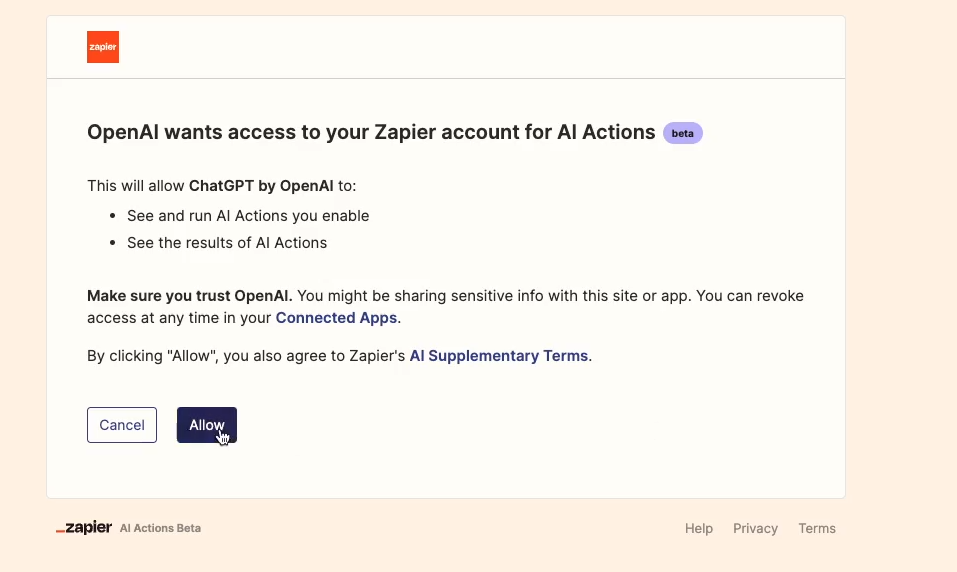Open the AI Supplementary Terms link
Image resolution: width=957 pixels, height=572 pixels.
[x=499, y=355]
